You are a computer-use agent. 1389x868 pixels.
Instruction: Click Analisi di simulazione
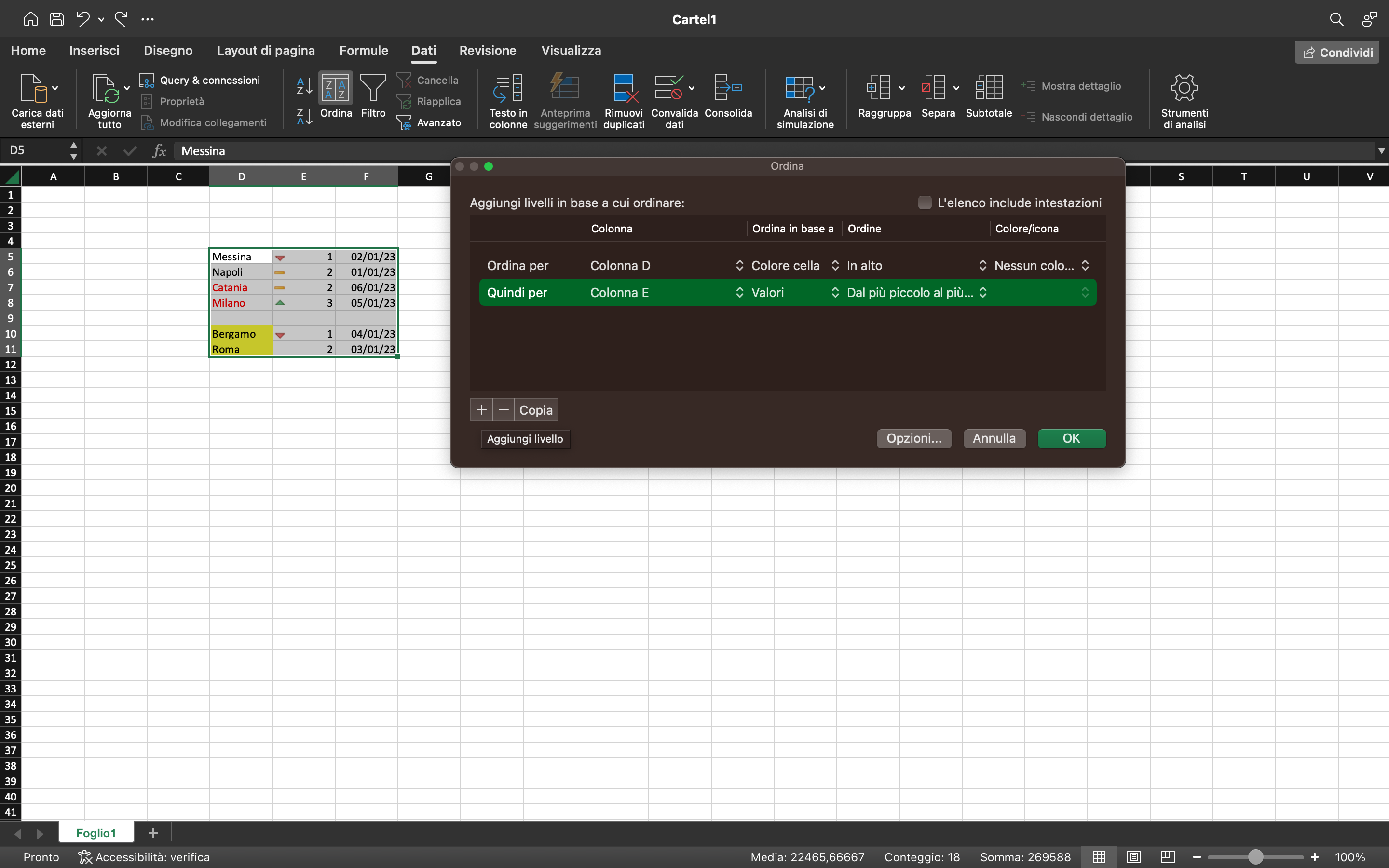click(803, 100)
